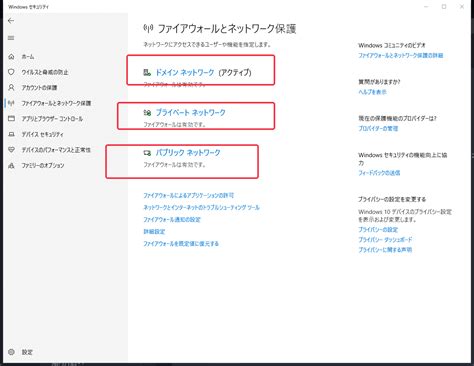Open アプリとブラウザー コントロール in sidebar
Image resolution: width=474 pixels, height=366 pixels.
[52, 119]
